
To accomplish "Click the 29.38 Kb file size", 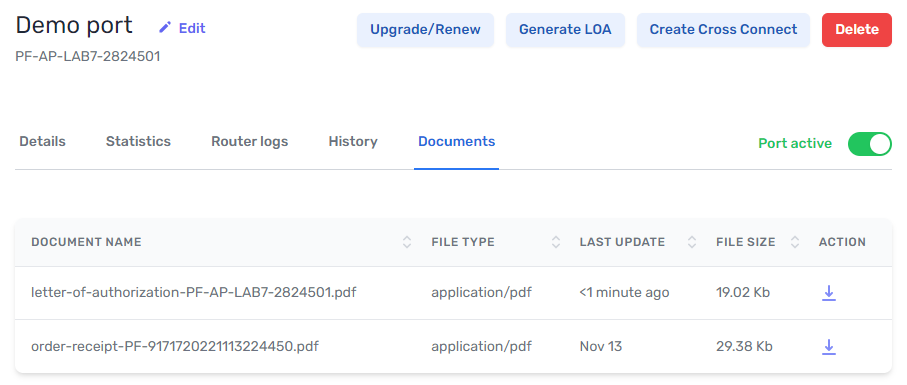I will click(x=744, y=346).
